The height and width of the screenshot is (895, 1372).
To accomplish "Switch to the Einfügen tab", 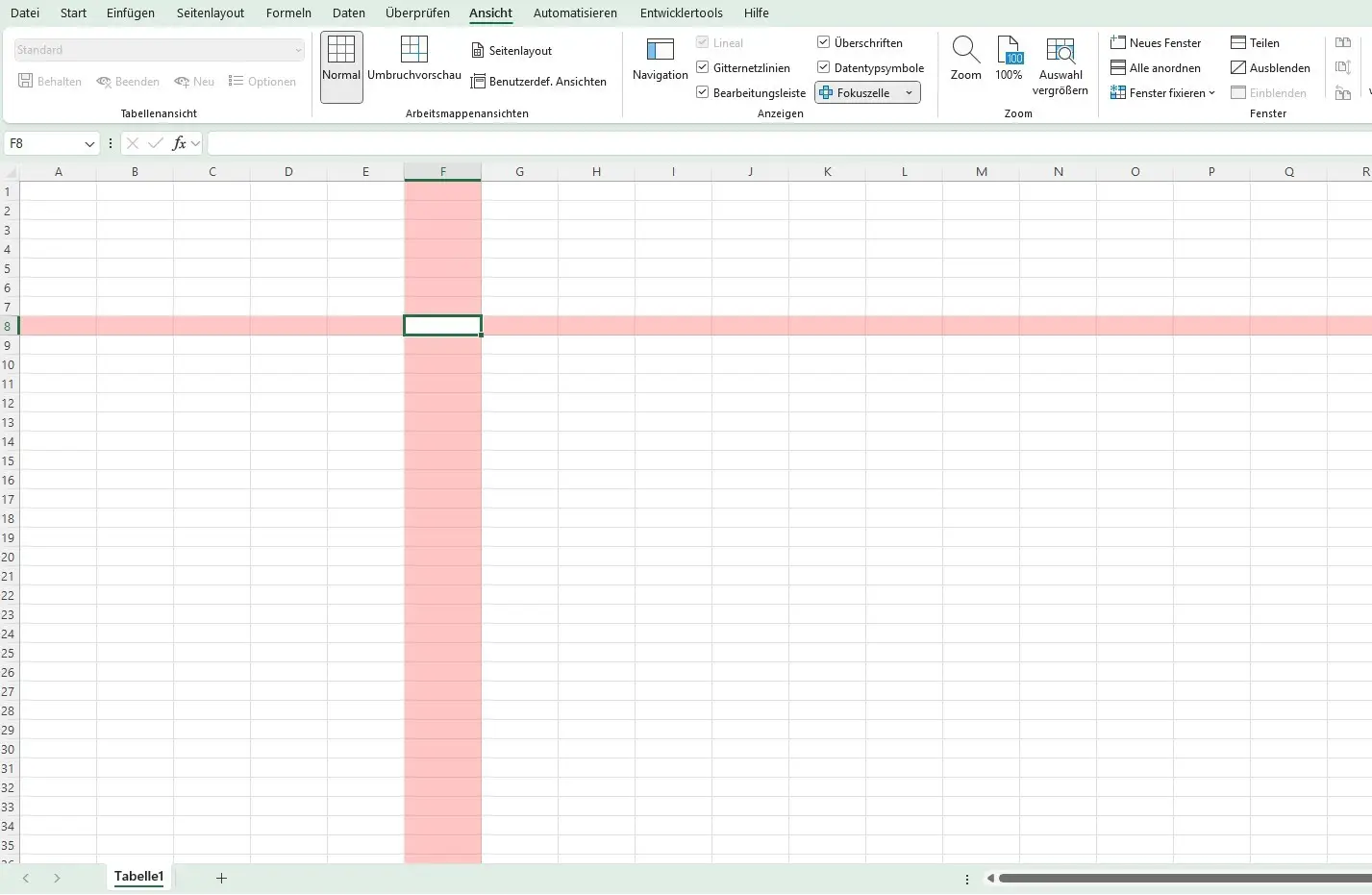I will coord(131,13).
